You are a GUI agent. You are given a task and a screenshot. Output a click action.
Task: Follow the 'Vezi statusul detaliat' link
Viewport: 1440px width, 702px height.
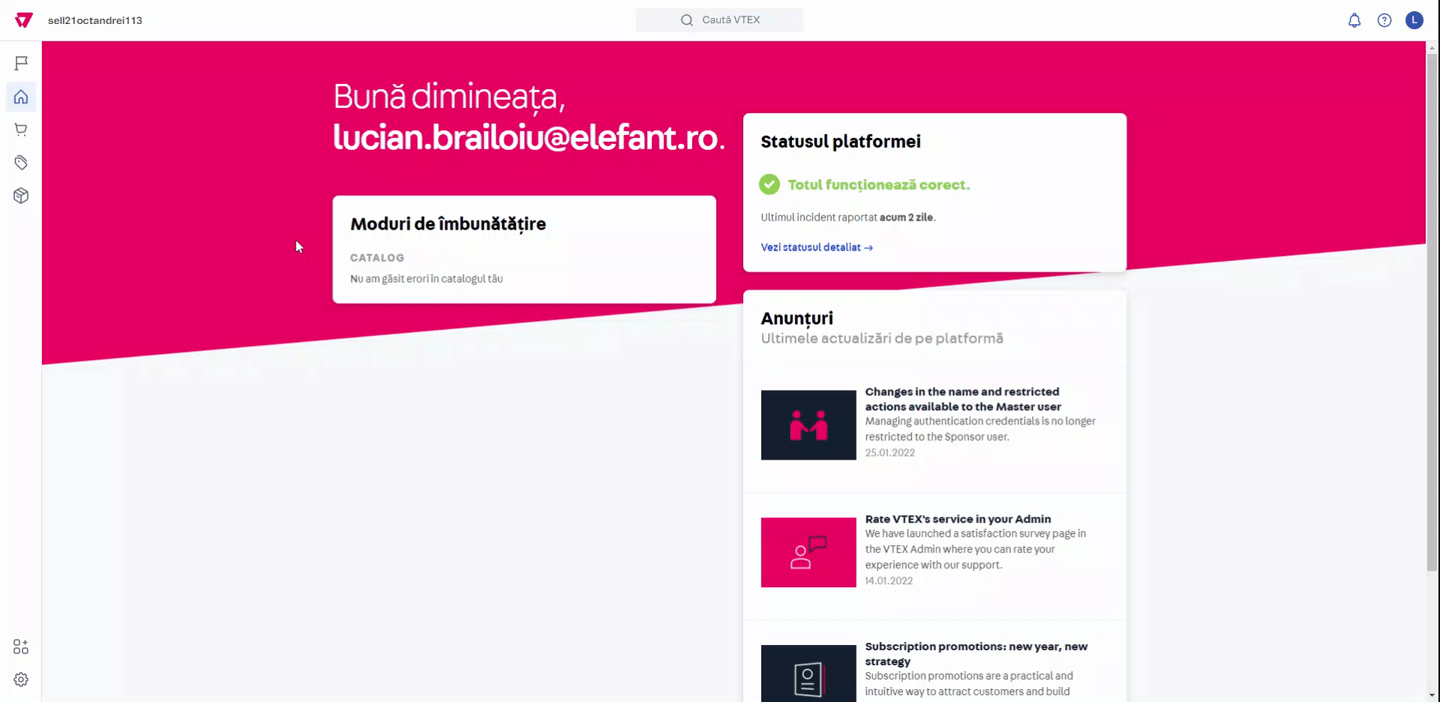(816, 247)
